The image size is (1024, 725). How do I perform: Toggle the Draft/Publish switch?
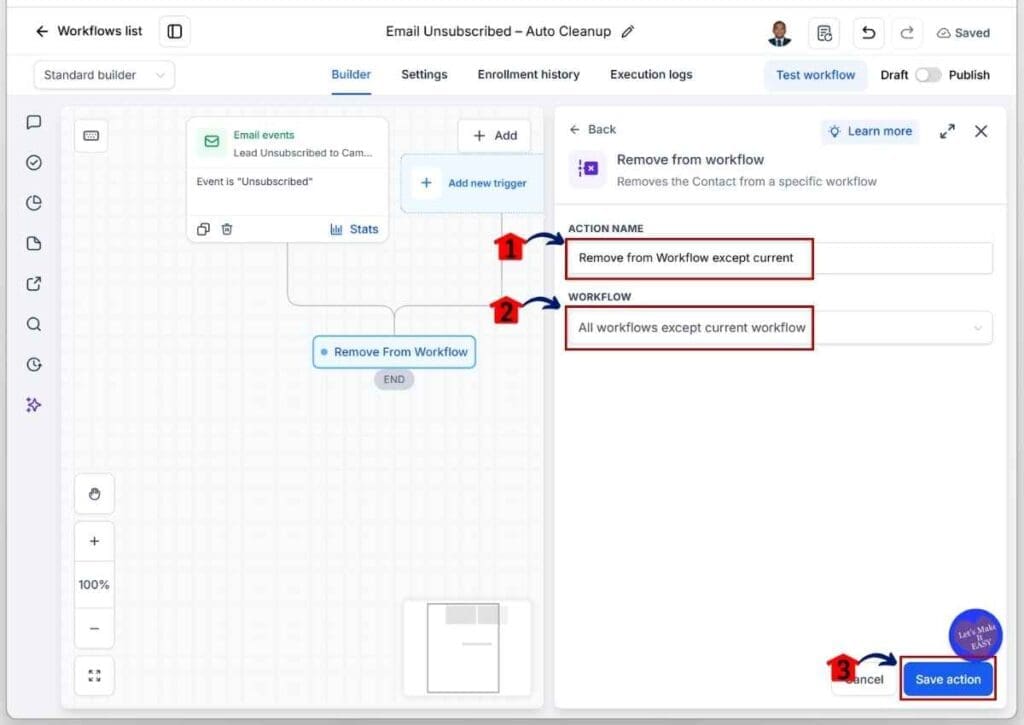(x=927, y=75)
